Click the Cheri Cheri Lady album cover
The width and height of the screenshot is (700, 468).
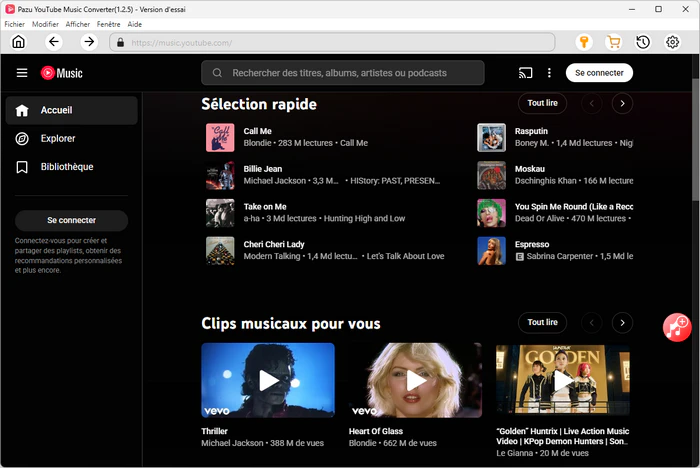tap(220, 251)
